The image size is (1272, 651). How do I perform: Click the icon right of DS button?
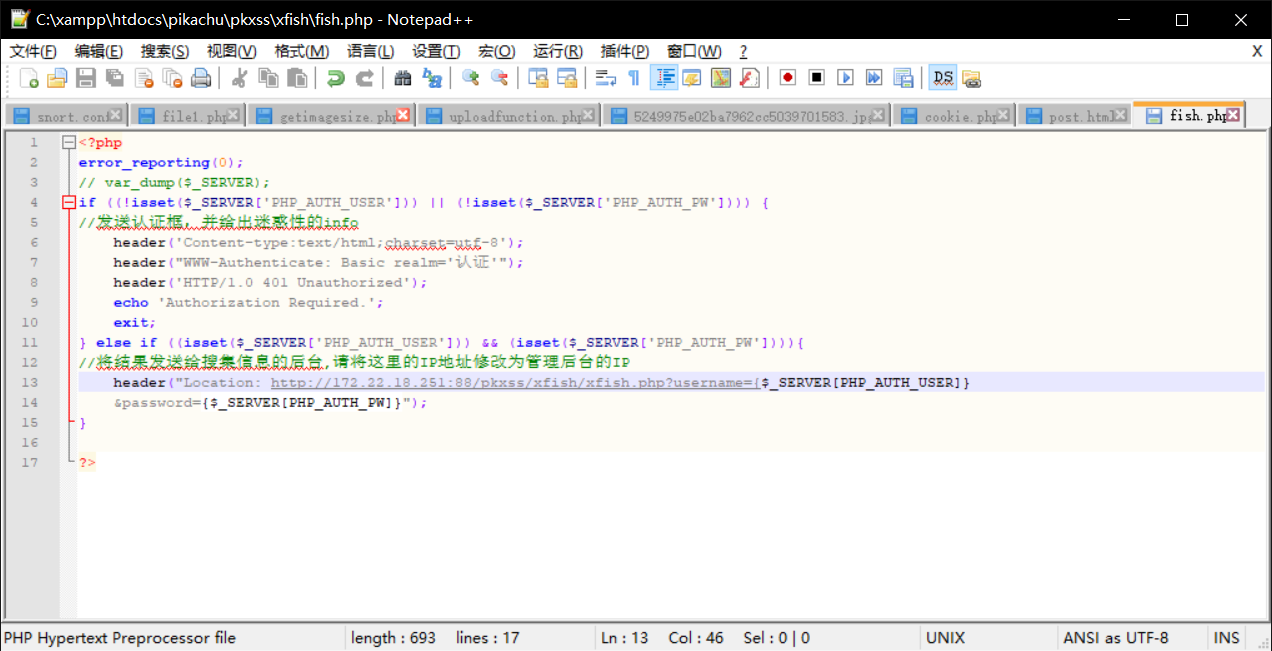click(971, 78)
